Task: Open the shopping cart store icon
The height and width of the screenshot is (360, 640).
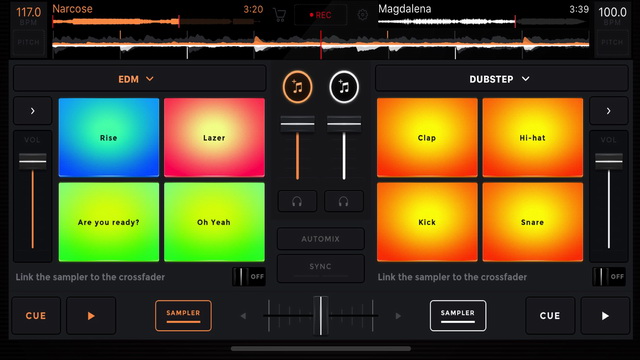Action: click(280, 15)
